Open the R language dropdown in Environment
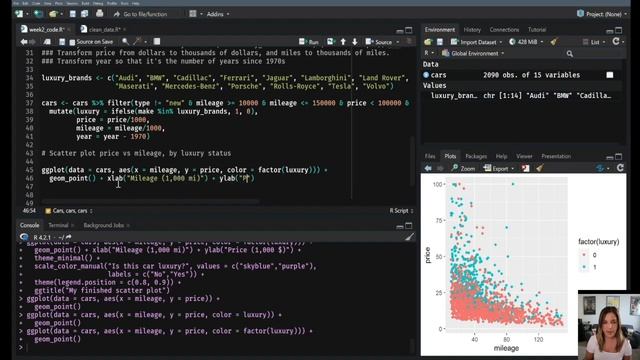The width and height of the screenshot is (640, 360). pyautogui.click(x=429, y=53)
